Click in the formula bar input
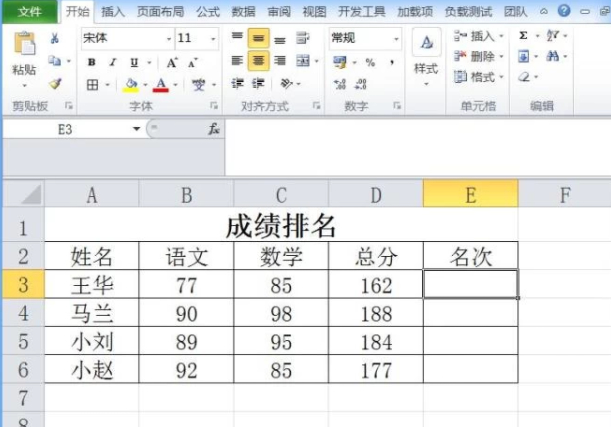Viewport: 611px width, 427px height. (x=418, y=147)
